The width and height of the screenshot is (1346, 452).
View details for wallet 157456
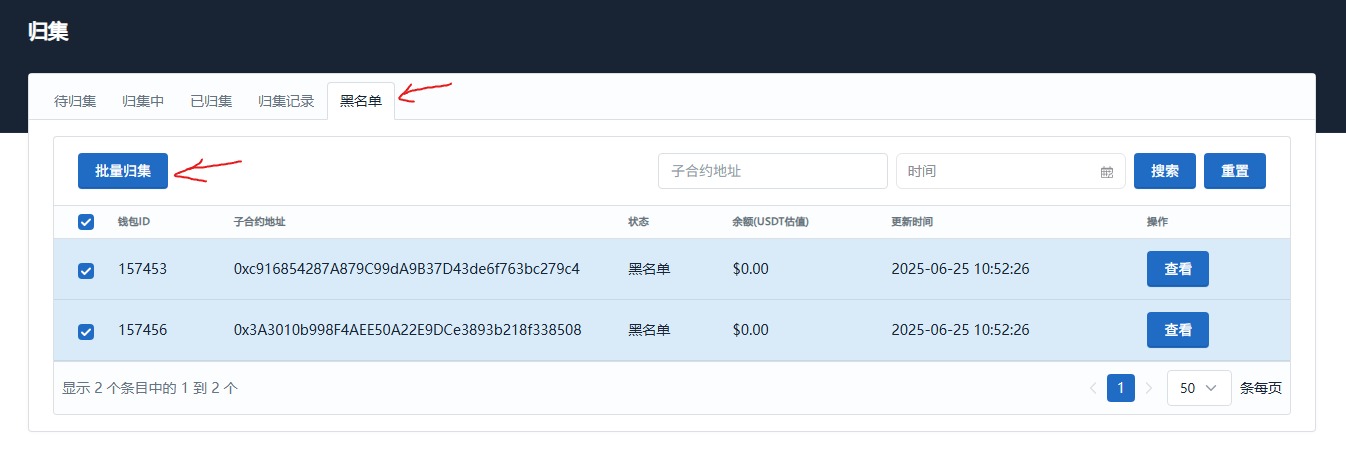[1177, 330]
